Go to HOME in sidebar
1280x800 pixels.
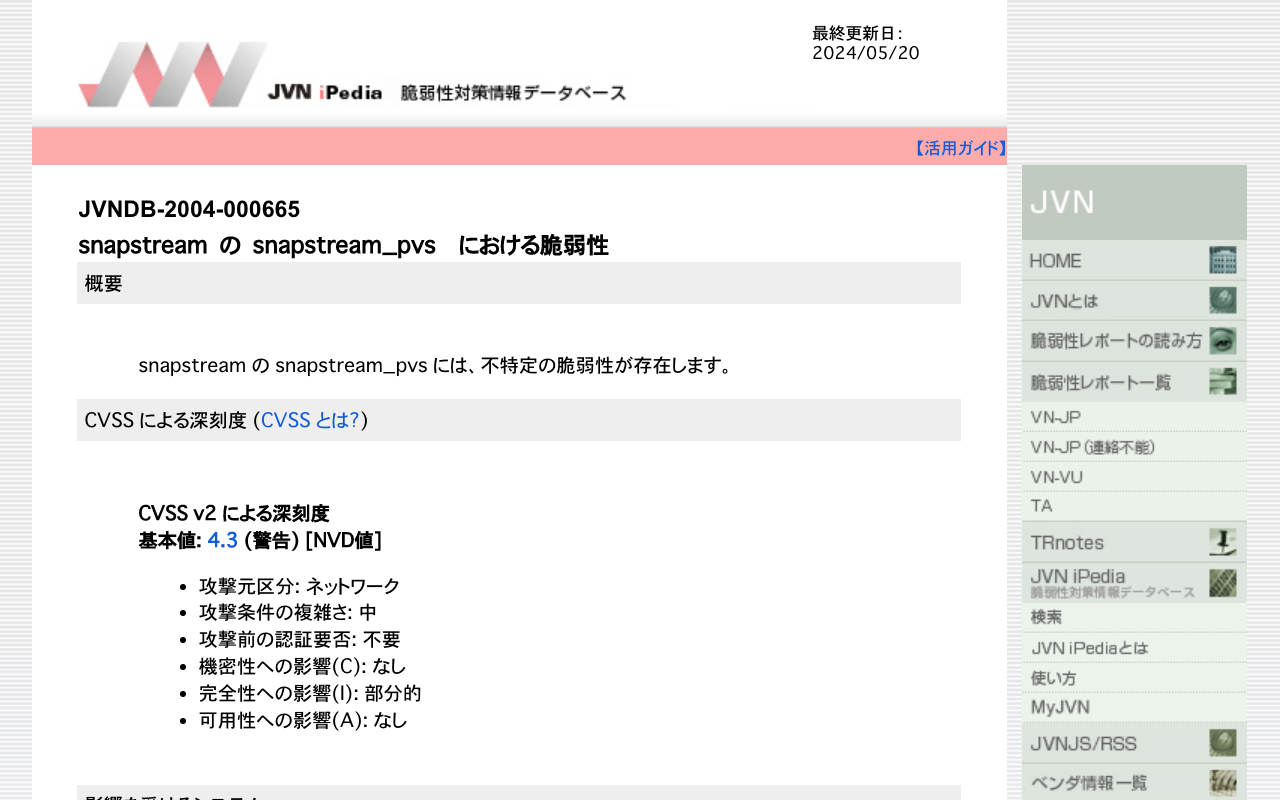[x=1134, y=260]
